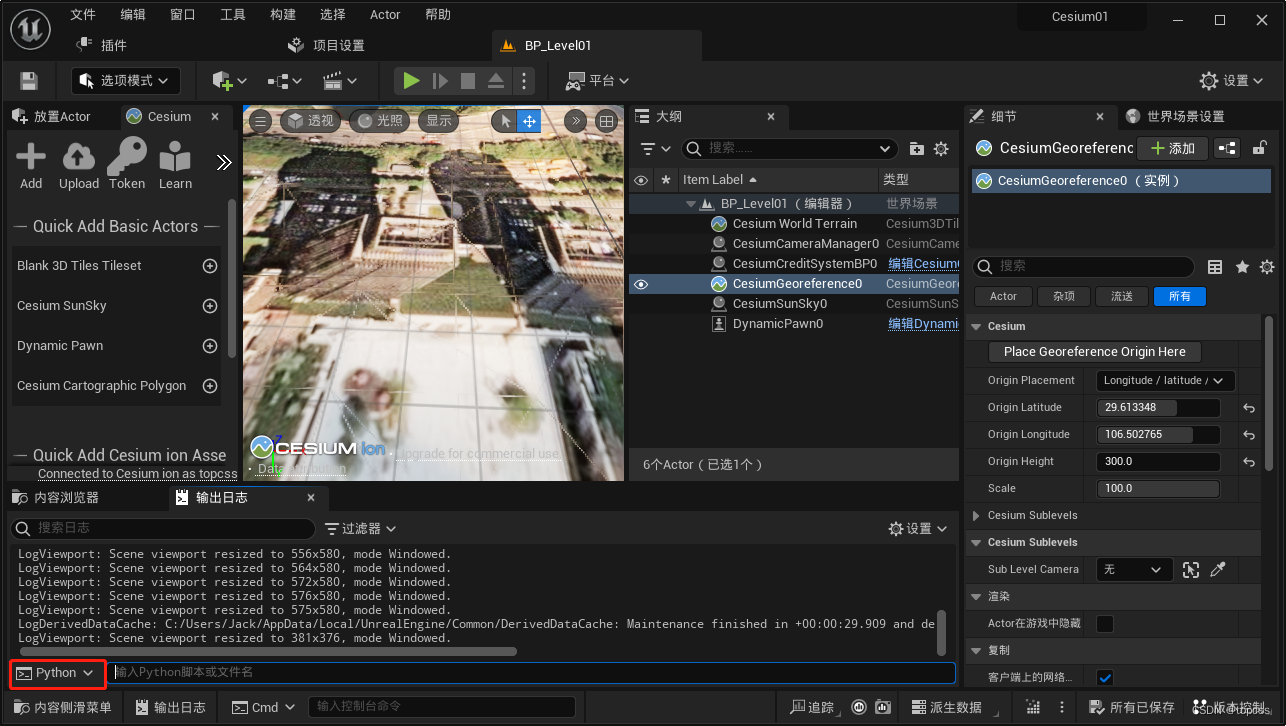Click select-from-scene icon for Sub Level Camera

1190,569
